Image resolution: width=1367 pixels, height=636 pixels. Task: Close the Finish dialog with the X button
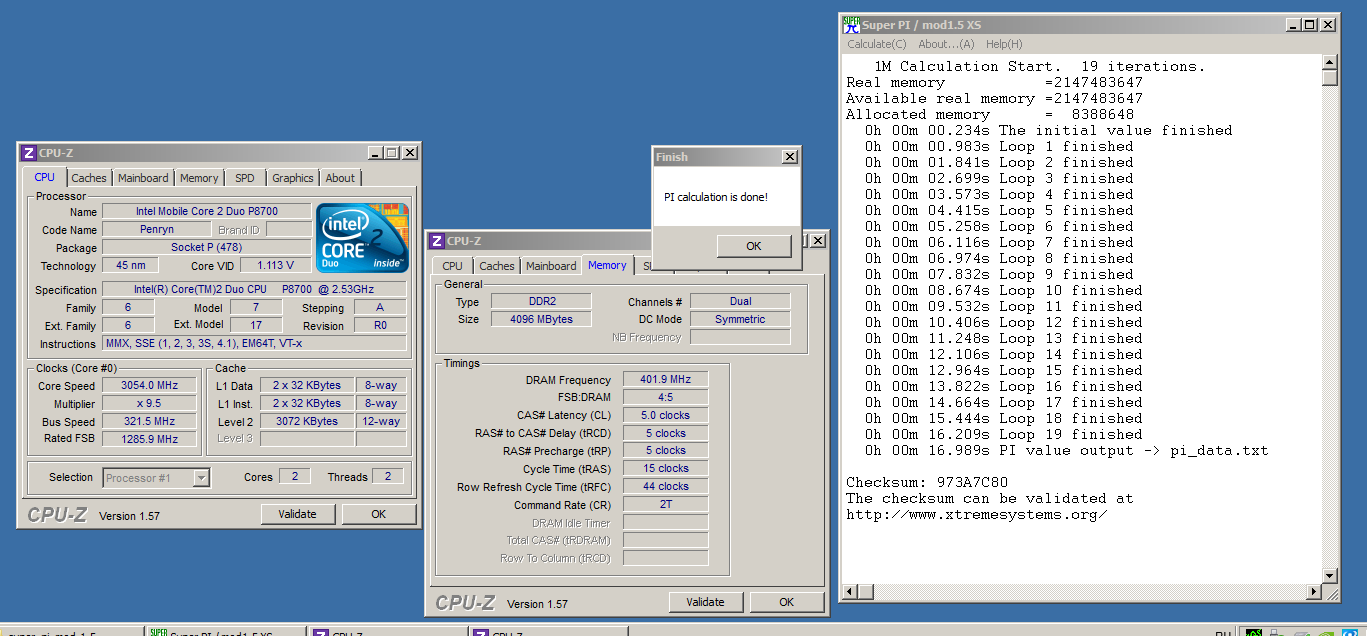[x=789, y=157]
